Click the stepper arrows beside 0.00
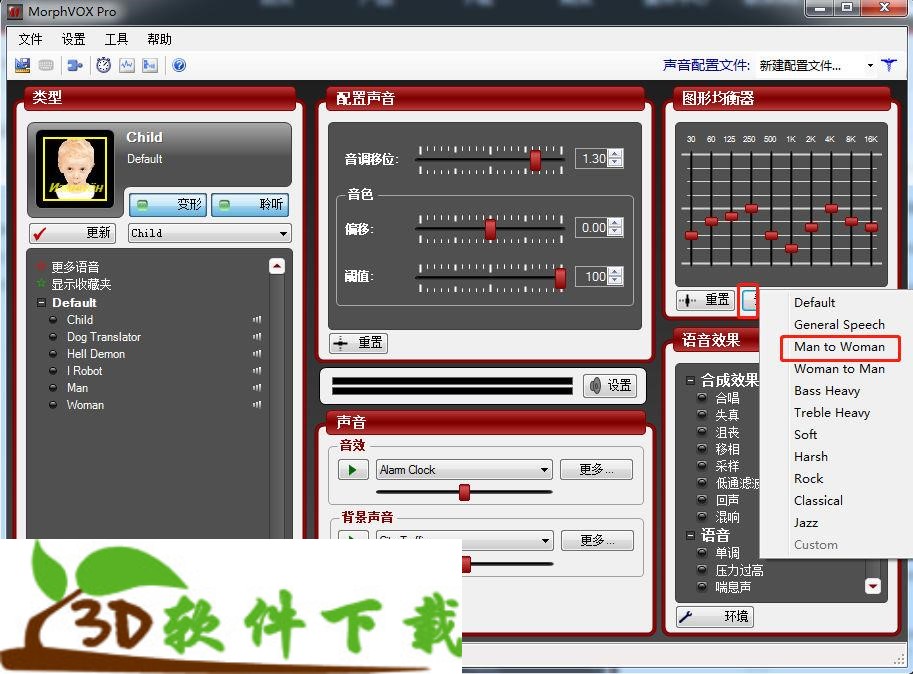 click(615, 228)
